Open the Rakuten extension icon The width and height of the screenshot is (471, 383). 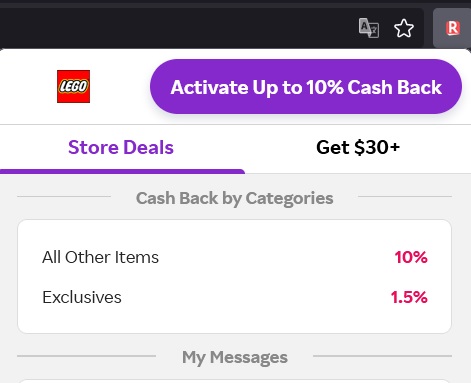point(453,28)
